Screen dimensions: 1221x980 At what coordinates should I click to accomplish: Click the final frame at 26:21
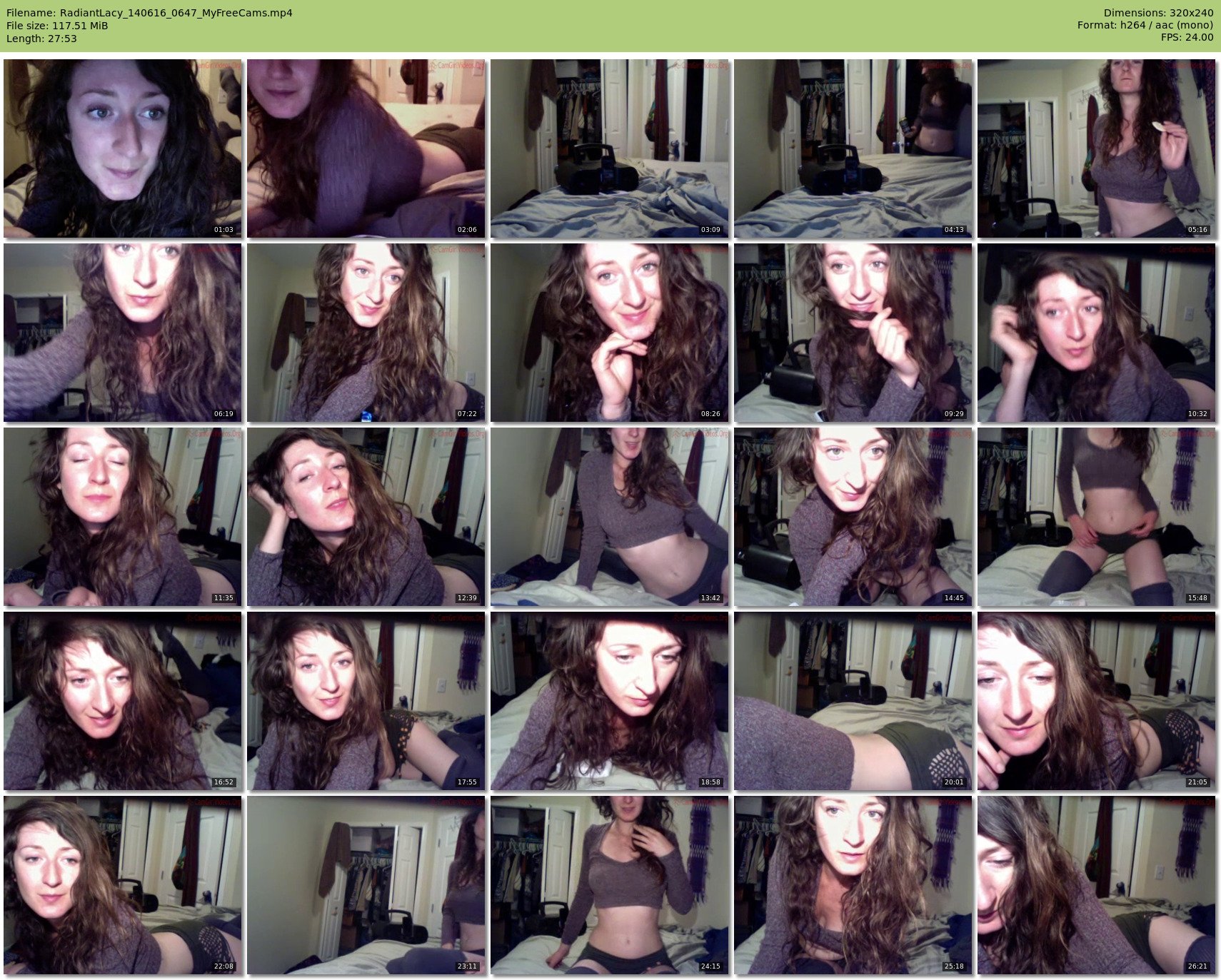pyautogui.click(x=1097, y=885)
